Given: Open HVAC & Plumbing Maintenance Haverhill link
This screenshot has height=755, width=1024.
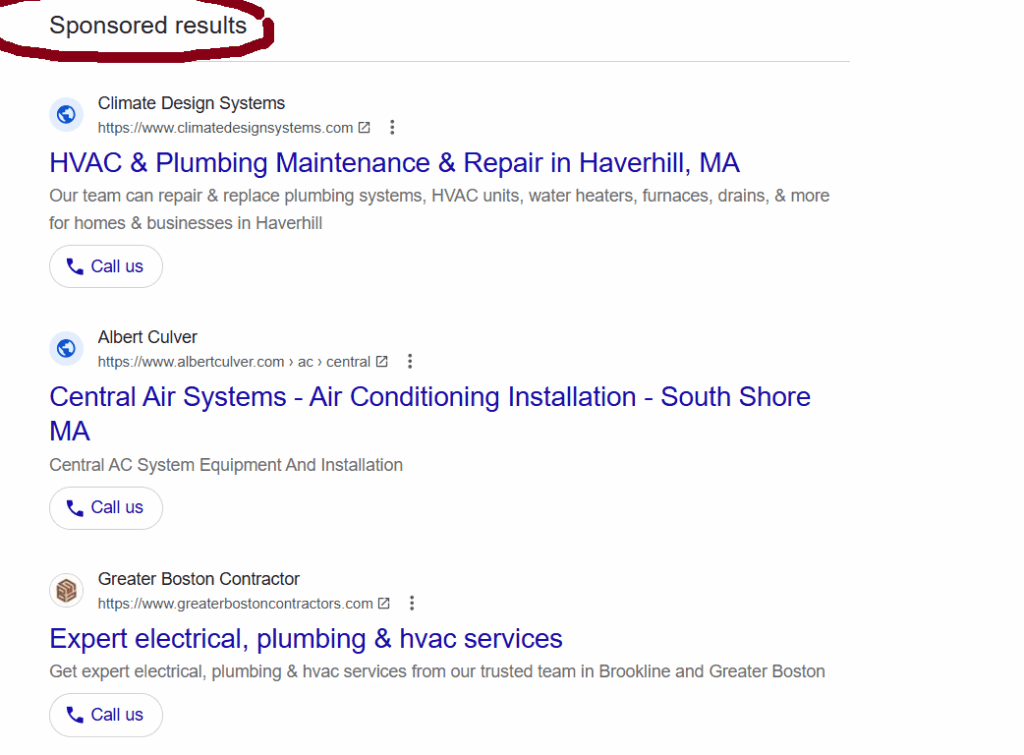Looking at the screenshot, I should pos(394,163).
